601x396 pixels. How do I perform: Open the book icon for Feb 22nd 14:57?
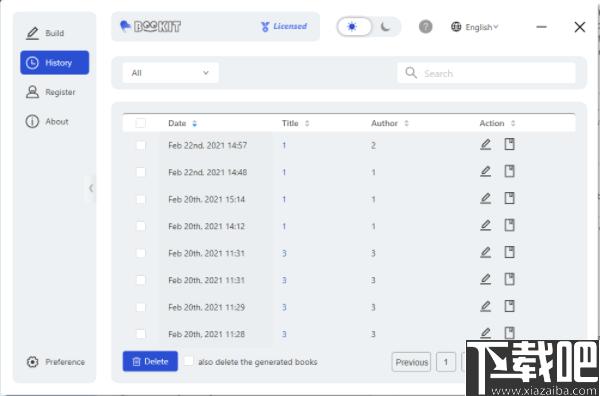coord(509,145)
